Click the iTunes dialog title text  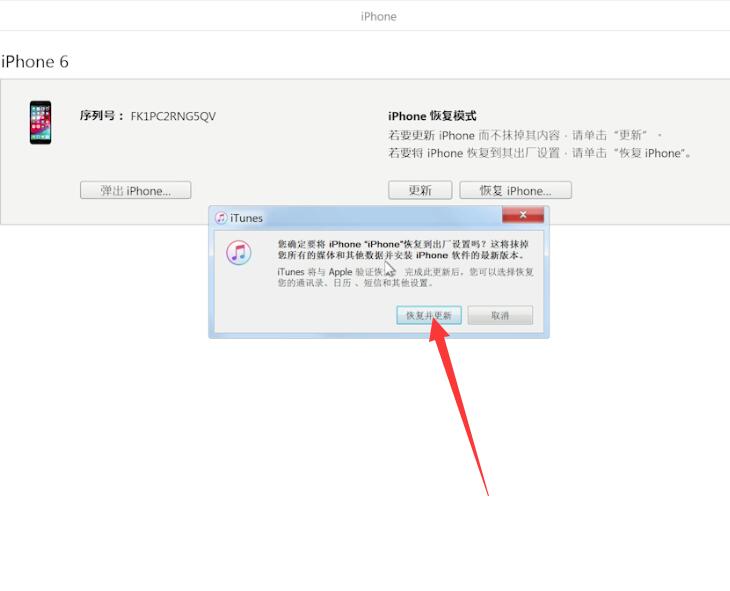point(246,218)
